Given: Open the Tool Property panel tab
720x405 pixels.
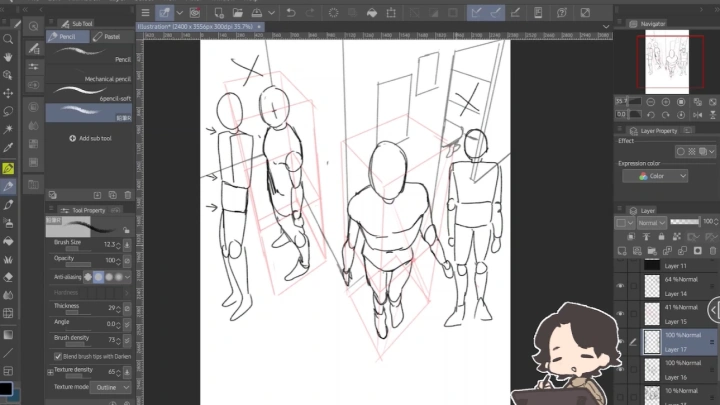Looking at the screenshot, I should pyautogui.click(x=83, y=210).
